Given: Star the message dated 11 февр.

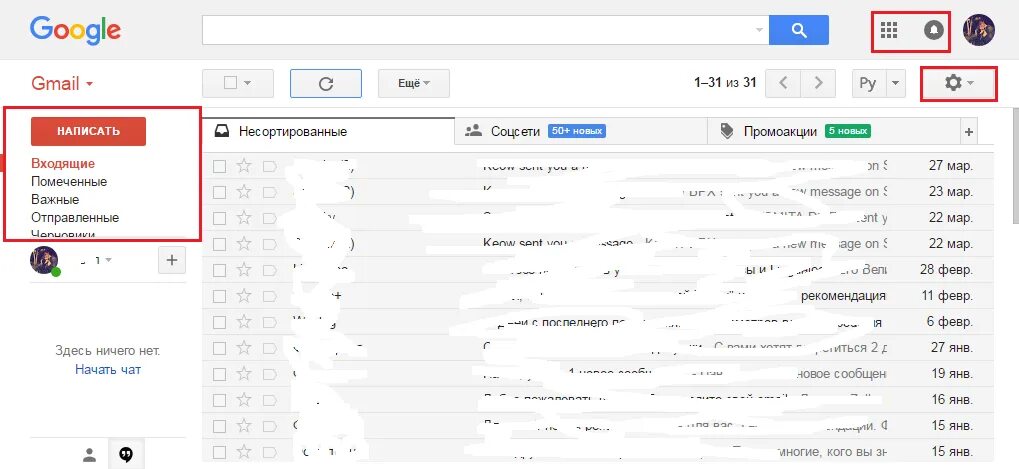Looking at the screenshot, I should coord(244,296).
